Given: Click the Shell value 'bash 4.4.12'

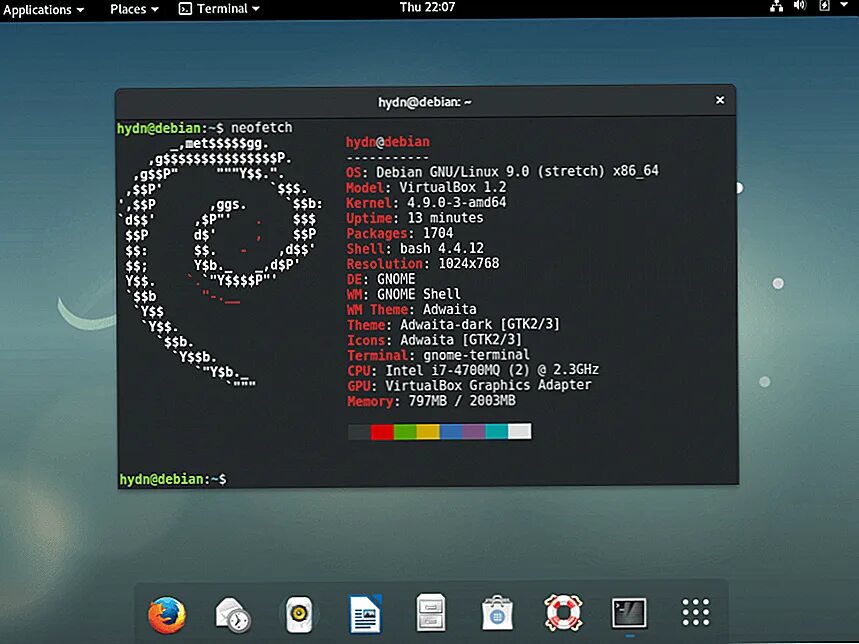Looking at the screenshot, I should [x=442, y=249].
